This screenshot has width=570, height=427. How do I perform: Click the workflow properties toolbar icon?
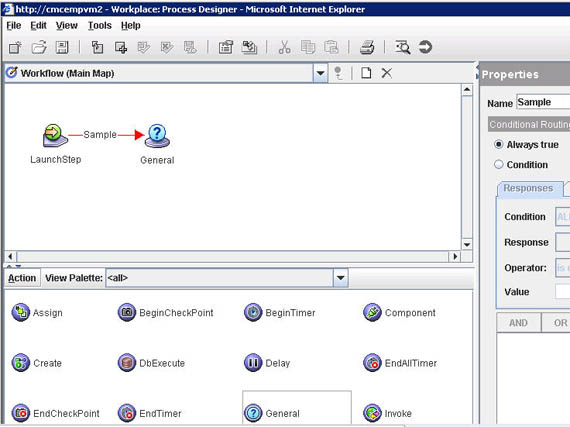click(x=225, y=48)
